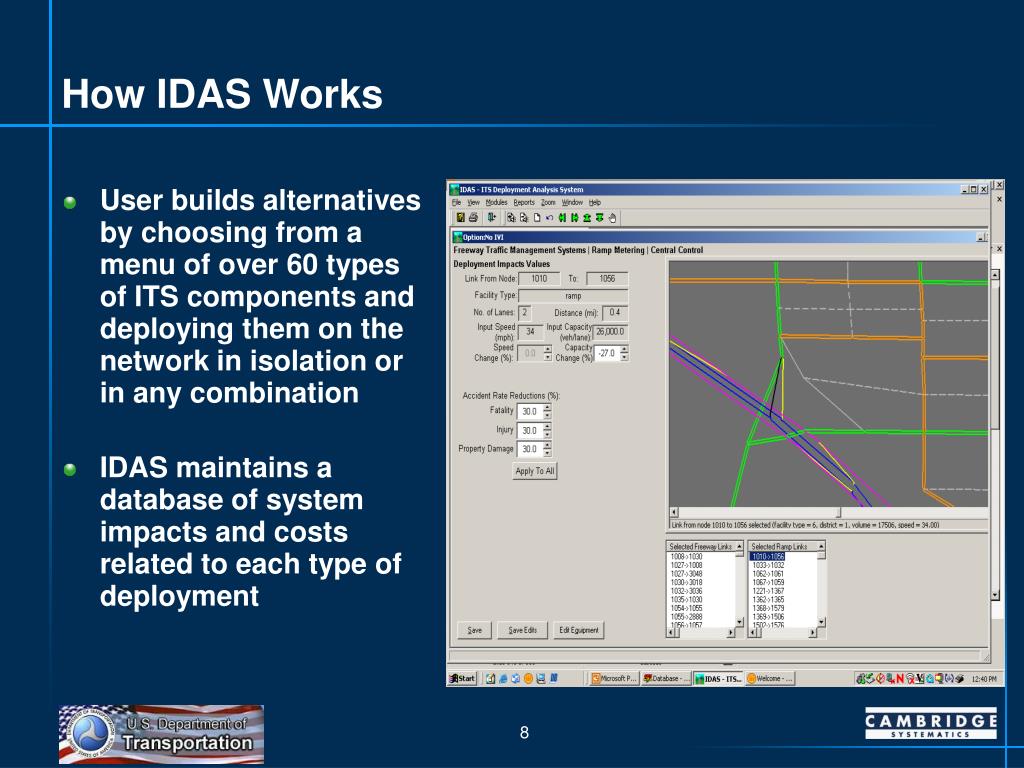This screenshot has width=1024, height=768.
Task: Click the green pan-right arrow icon
Action: tap(575, 218)
